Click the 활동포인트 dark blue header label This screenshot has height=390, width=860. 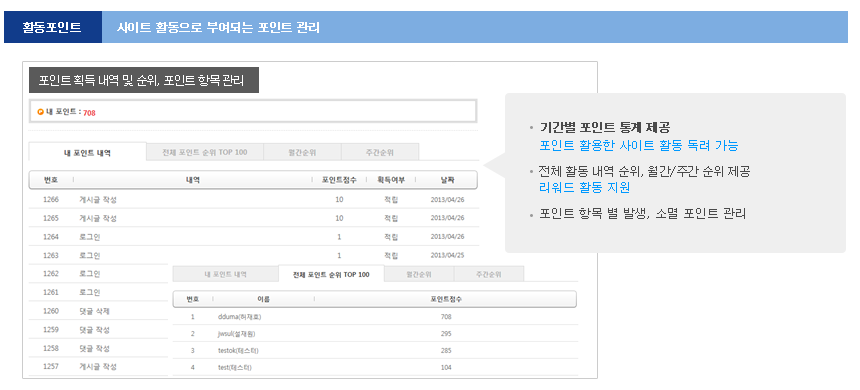(x=53, y=27)
